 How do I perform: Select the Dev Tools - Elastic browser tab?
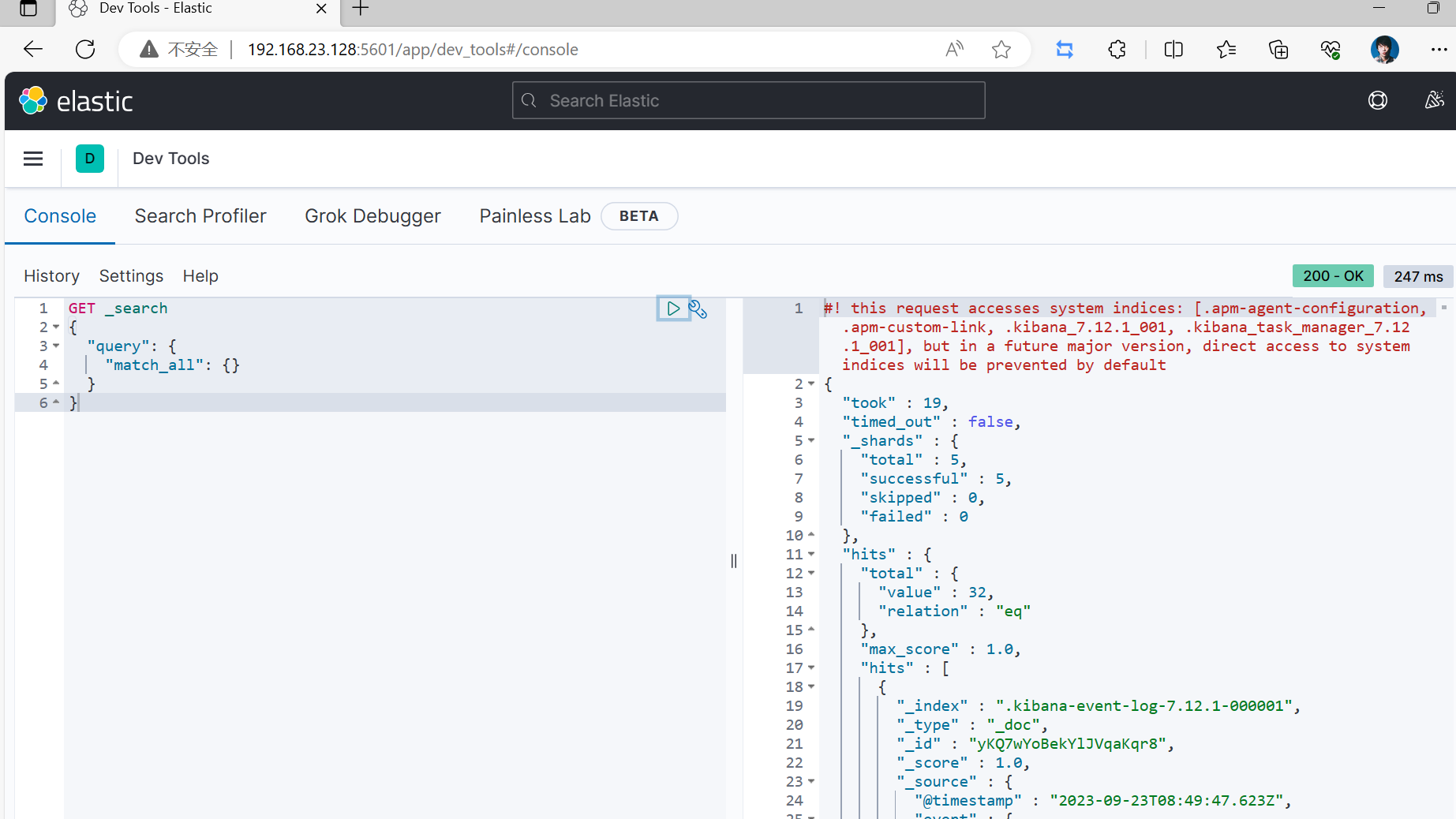[x=197, y=9]
